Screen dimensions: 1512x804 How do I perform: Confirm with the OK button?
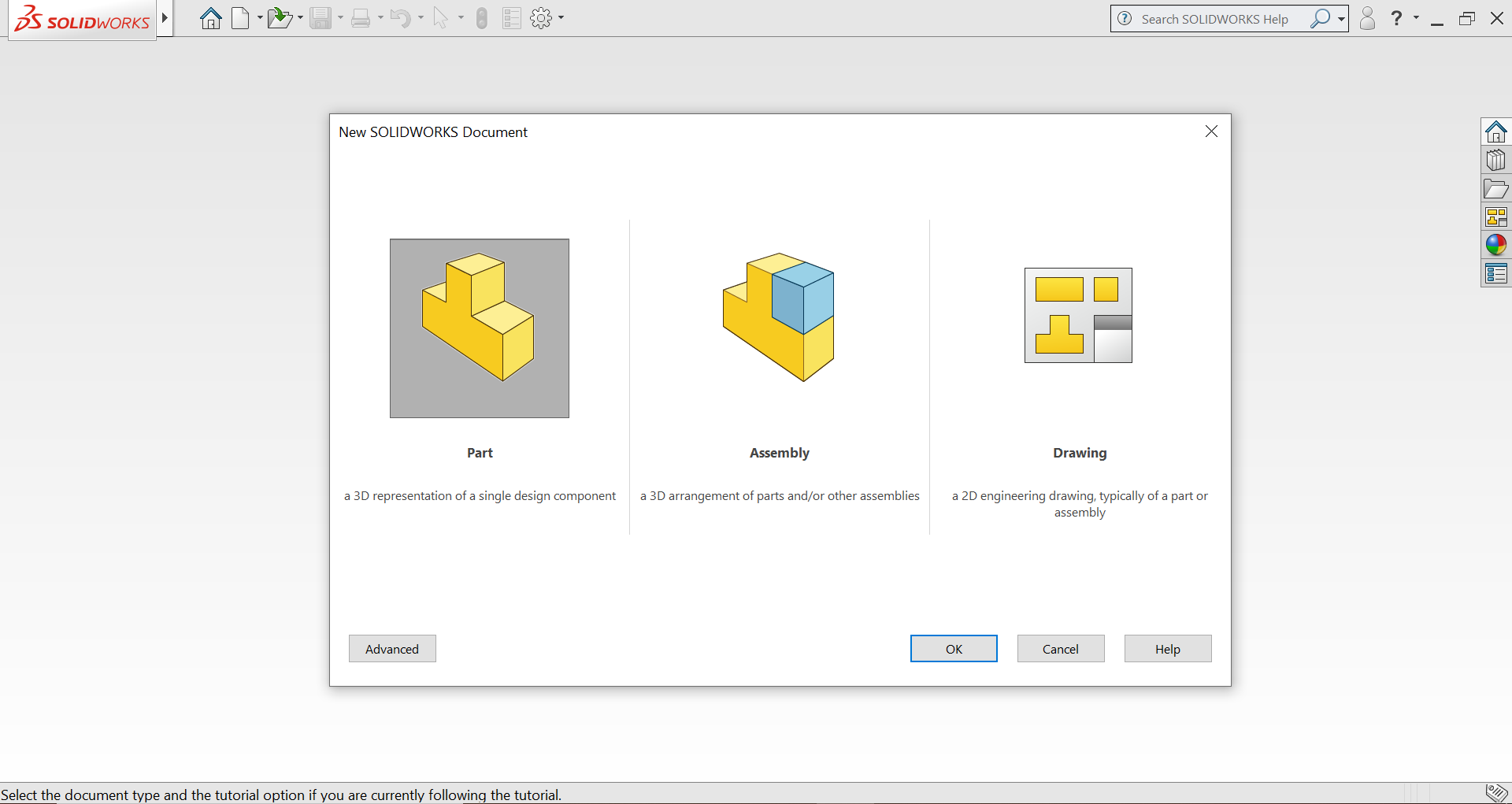click(x=954, y=648)
